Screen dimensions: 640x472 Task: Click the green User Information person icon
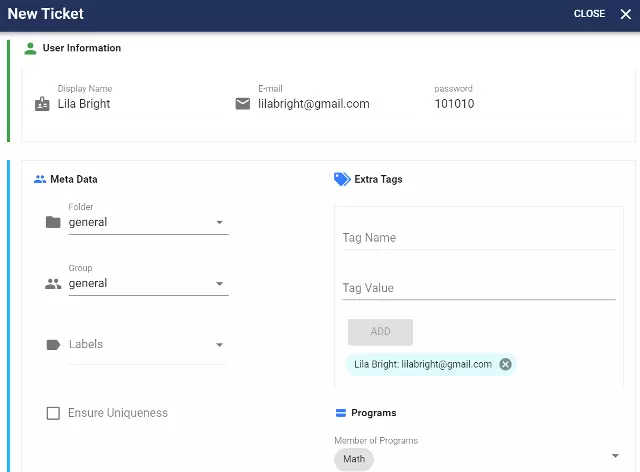(x=30, y=48)
